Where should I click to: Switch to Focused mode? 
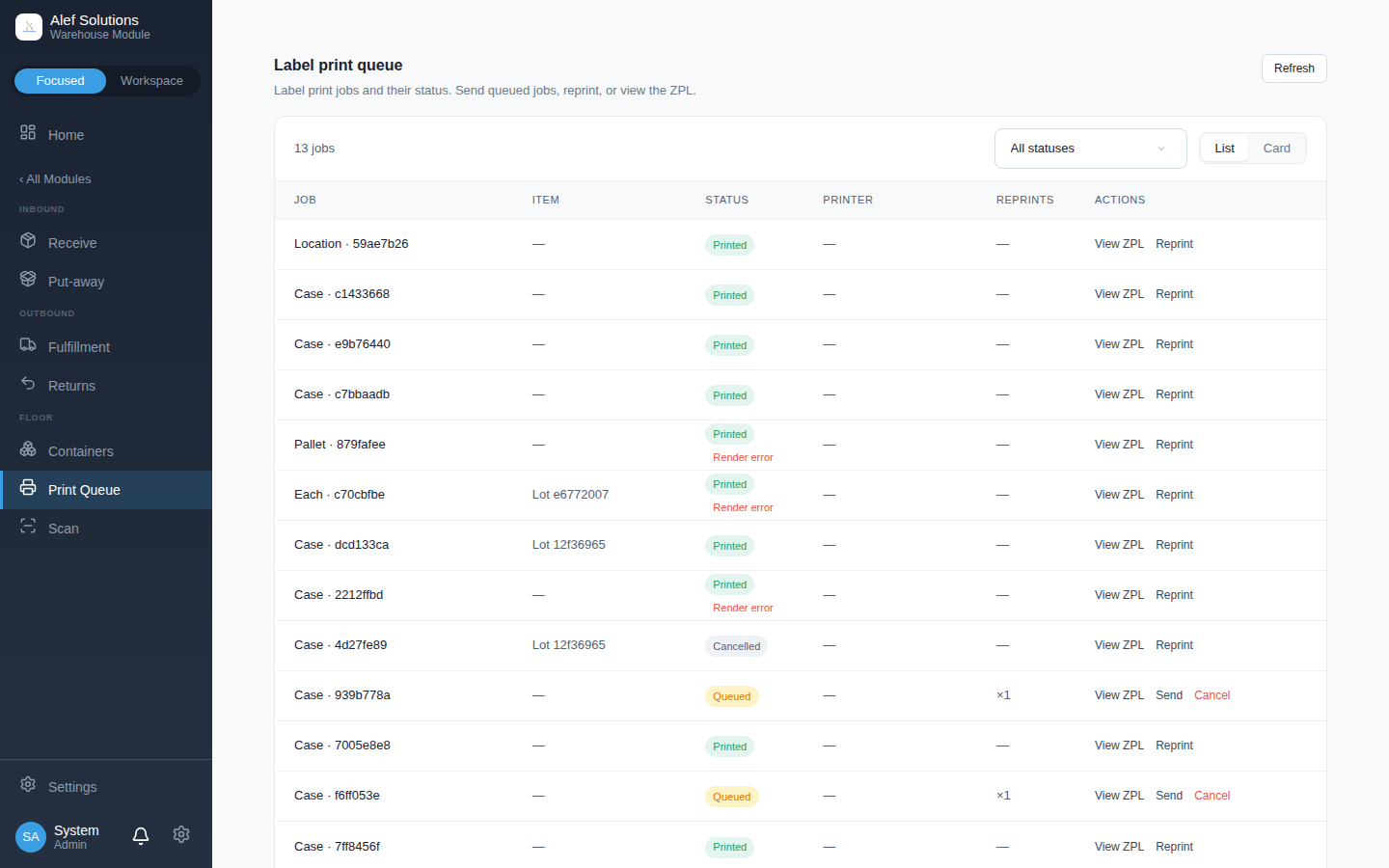tap(60, 81)
